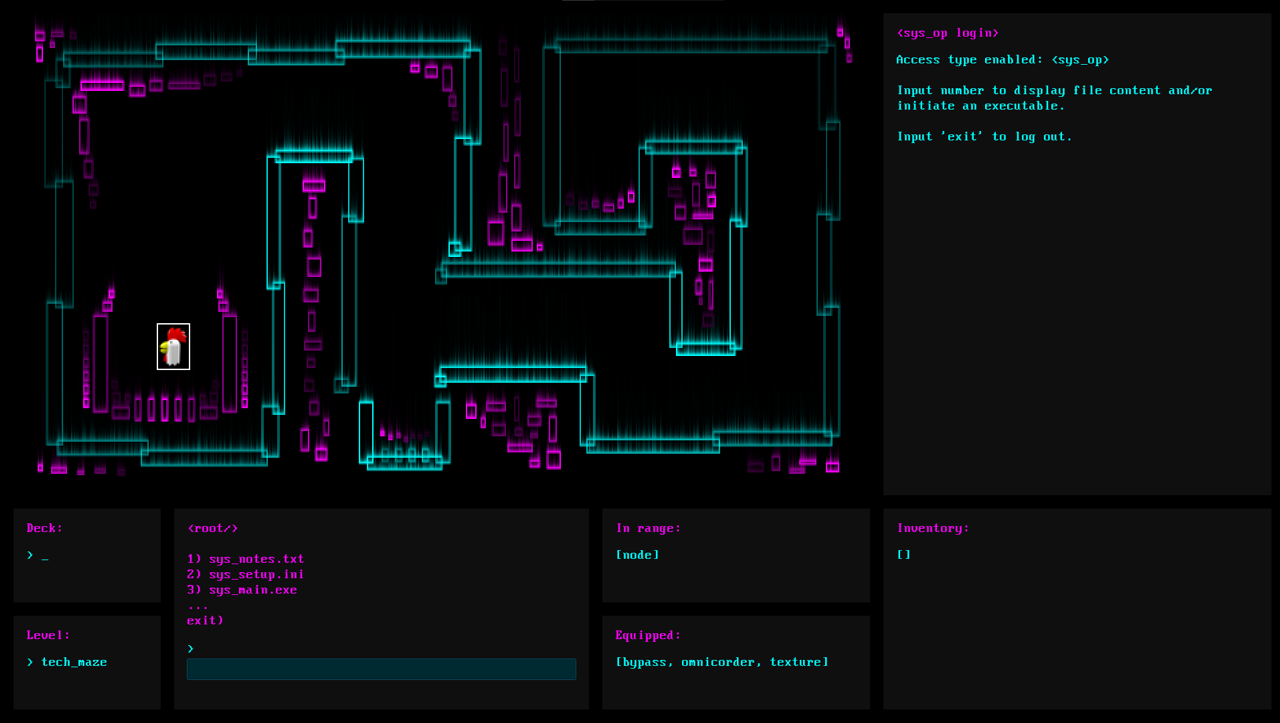
Task: Click the command input field
Action: pyautogui.click(x=381, y=669)
